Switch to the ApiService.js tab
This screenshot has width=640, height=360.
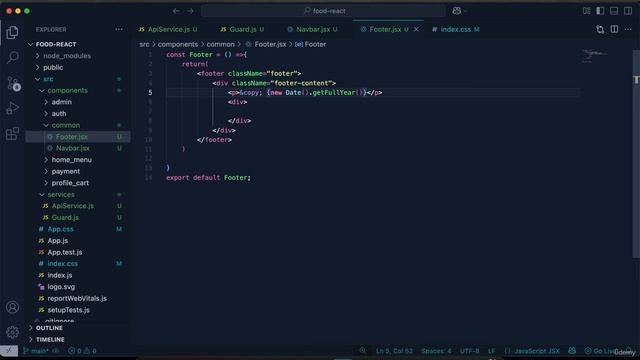168,29
